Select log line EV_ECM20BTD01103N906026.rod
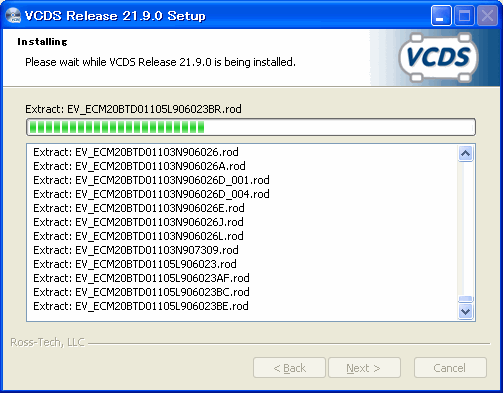Viewport: 503px width, 393px height. click(x=136, y=152)
